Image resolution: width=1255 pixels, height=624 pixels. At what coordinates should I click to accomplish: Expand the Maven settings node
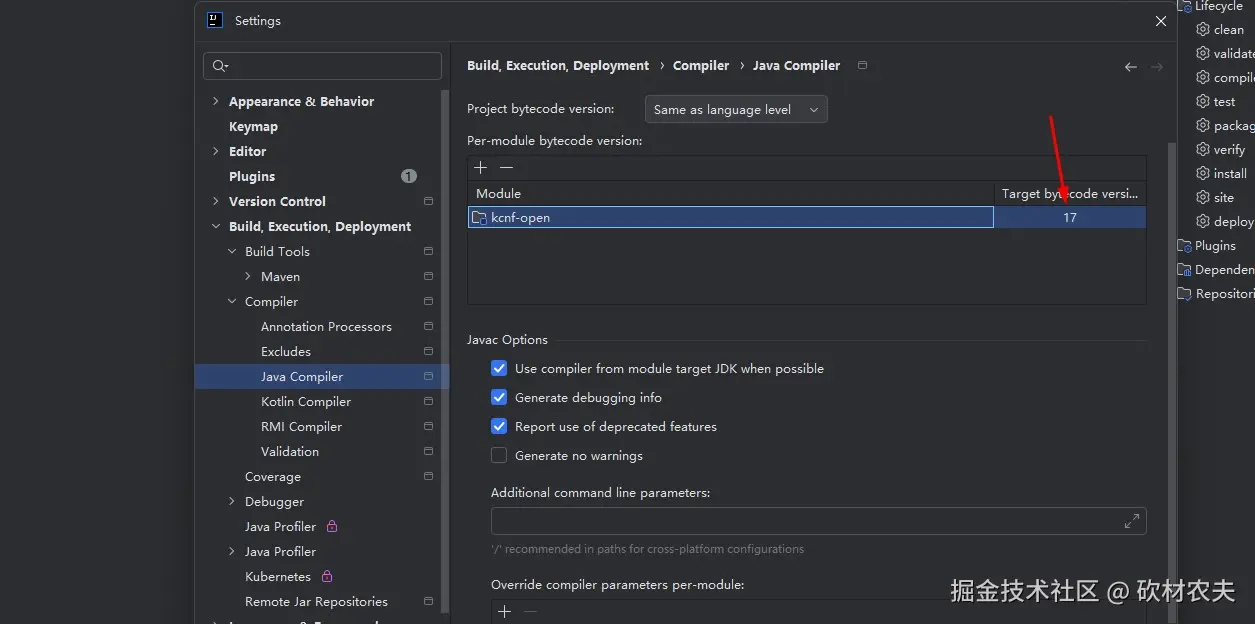(248, 277)
